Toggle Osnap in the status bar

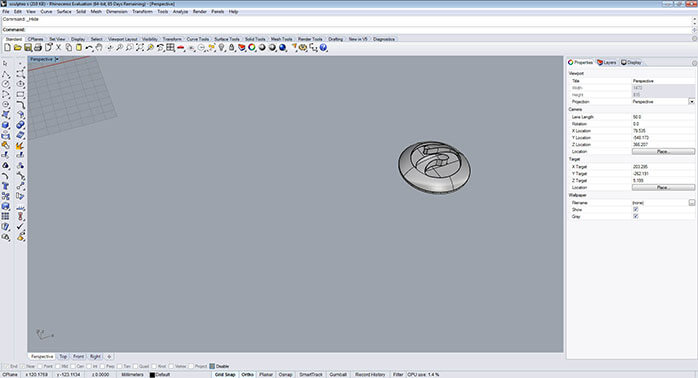(285, 374)
